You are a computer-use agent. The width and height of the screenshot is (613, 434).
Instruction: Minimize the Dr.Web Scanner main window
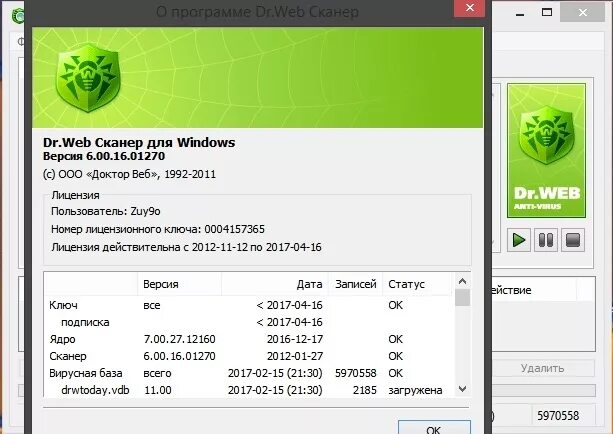click(x=520, y=13)
